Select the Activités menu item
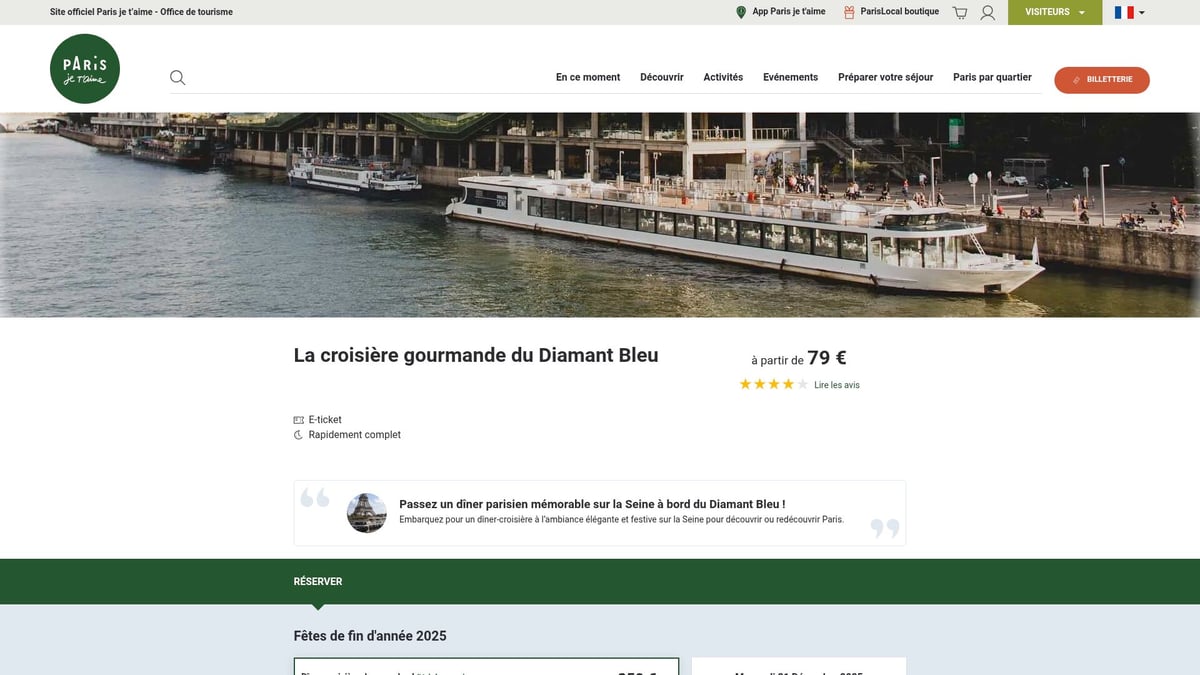Screen dimensions: 1200x675 (x=723, y=76)
